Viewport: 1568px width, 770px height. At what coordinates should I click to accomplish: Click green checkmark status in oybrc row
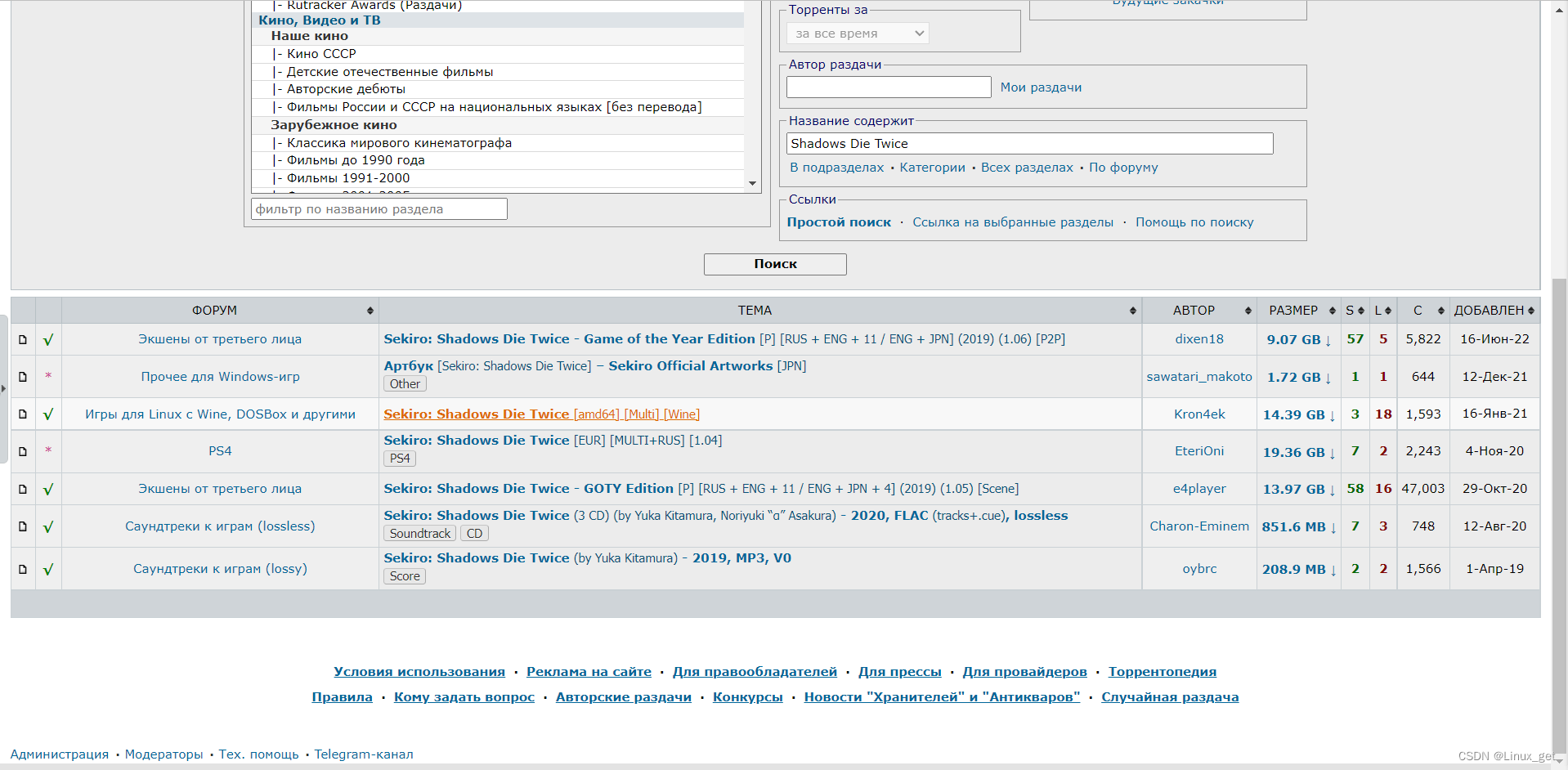pos(48,569)
